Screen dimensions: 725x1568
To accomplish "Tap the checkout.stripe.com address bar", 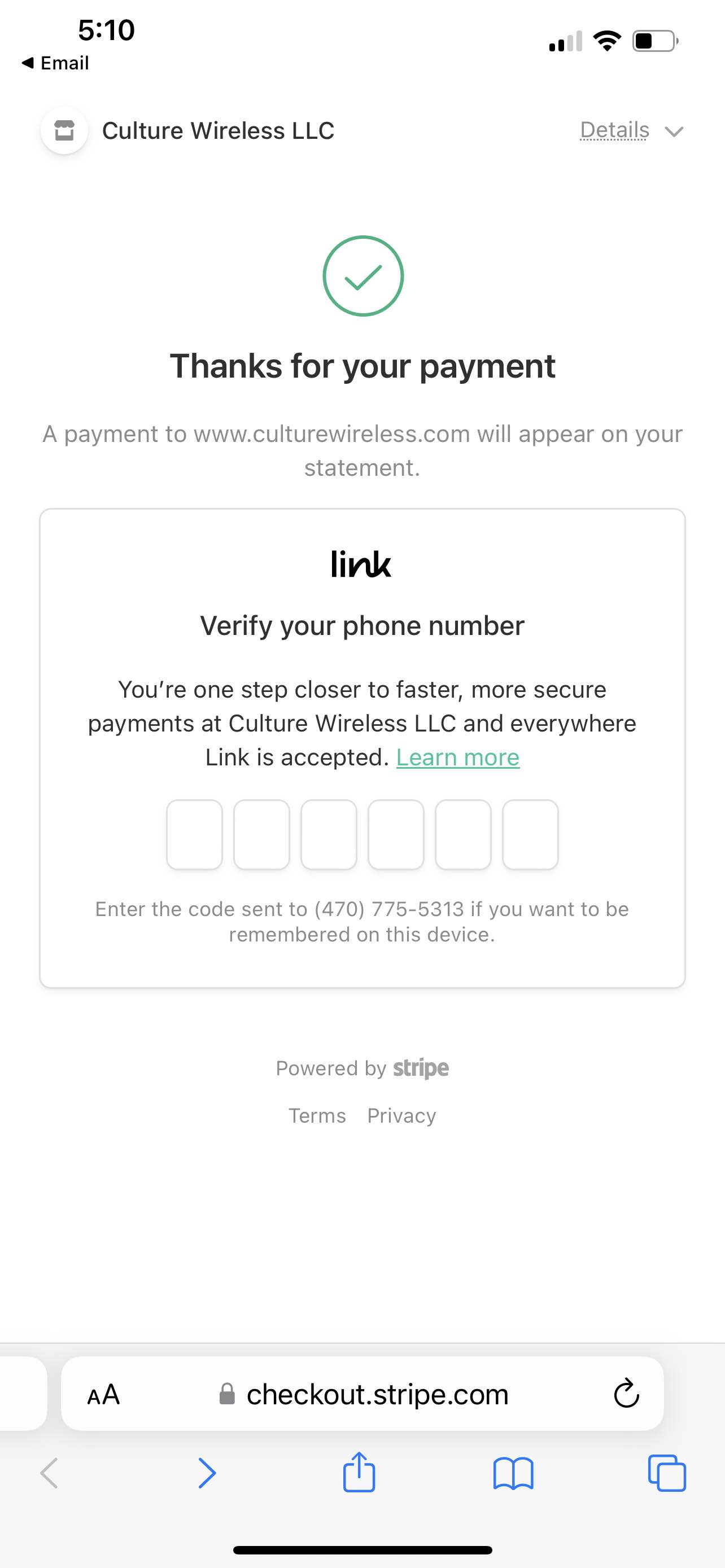I will [x=363, y=1394].
